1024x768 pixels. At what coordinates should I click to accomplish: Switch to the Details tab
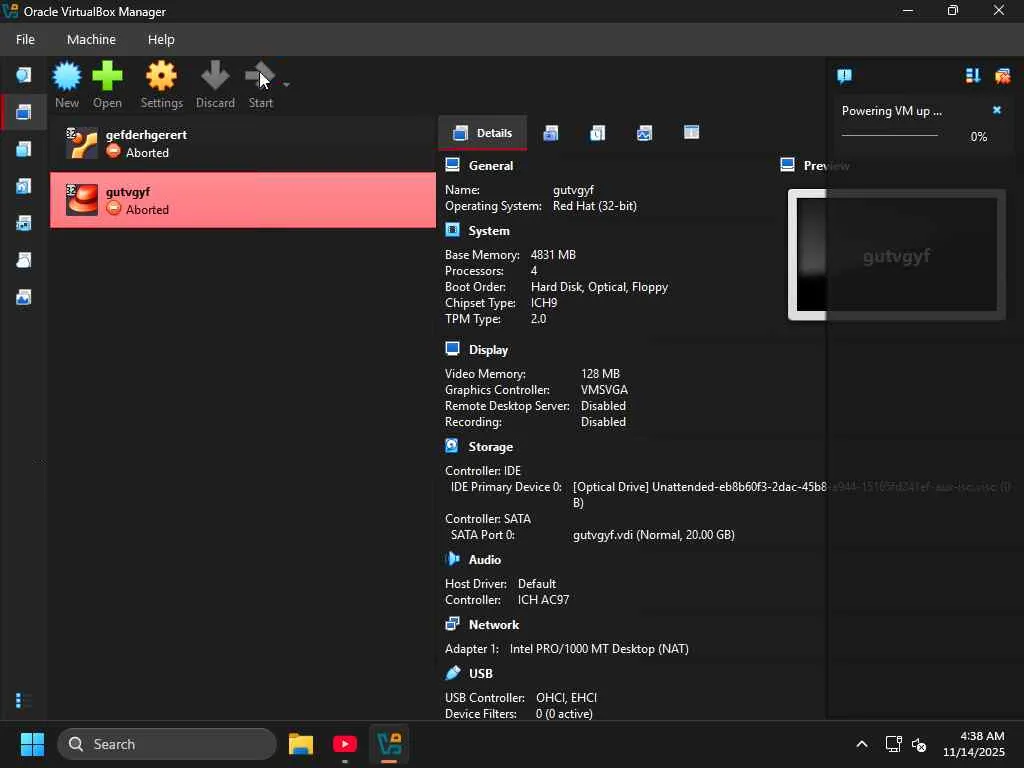483,133
